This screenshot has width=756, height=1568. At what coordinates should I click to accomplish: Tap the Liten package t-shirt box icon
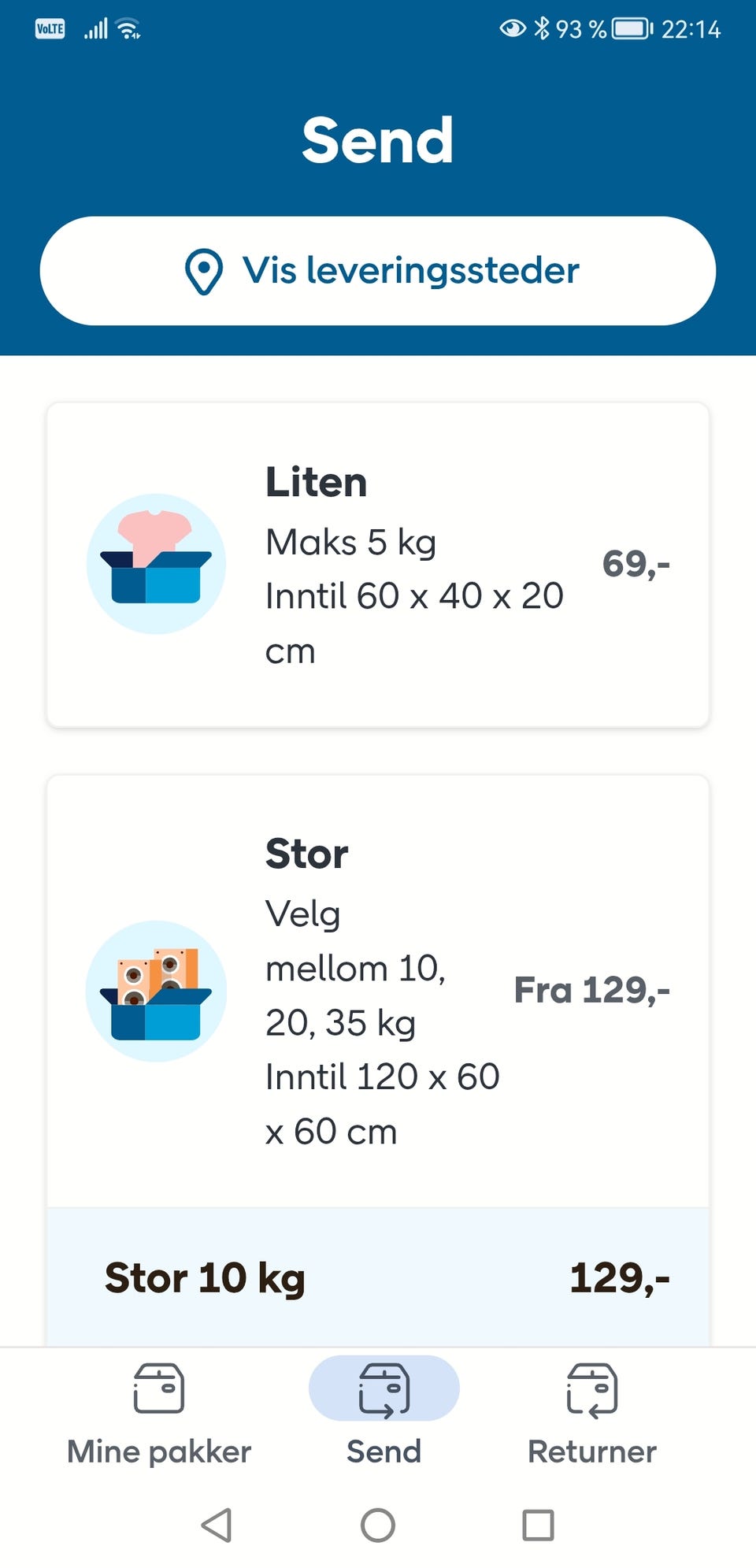coord(156,564)
